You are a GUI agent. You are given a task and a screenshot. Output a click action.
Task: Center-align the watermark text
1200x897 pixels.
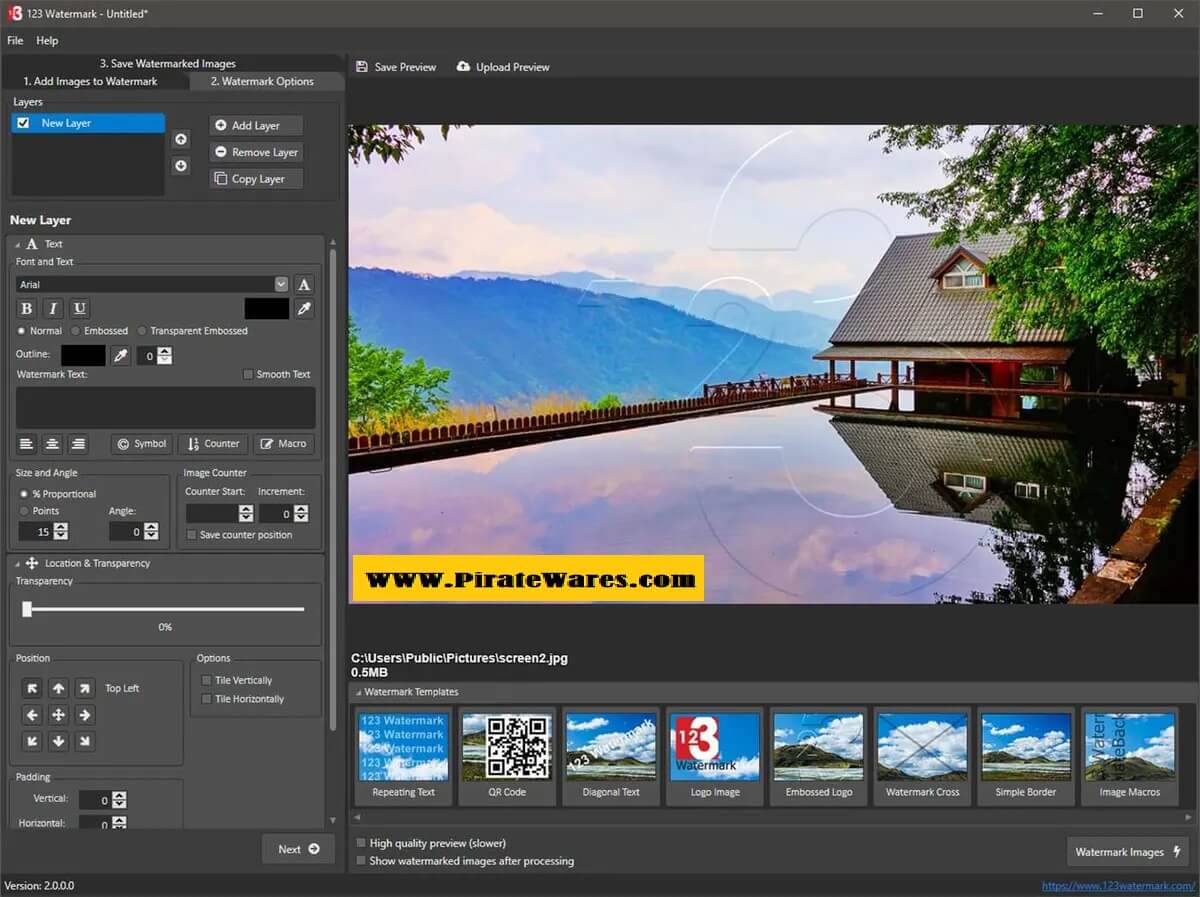point(52,444)
